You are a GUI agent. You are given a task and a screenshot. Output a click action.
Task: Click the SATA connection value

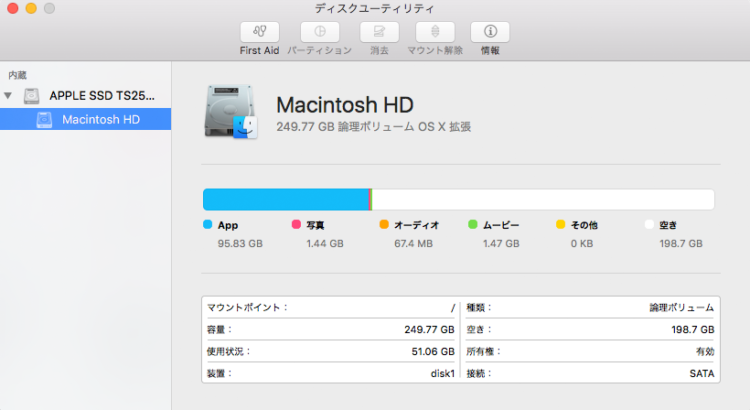point(702,374)
